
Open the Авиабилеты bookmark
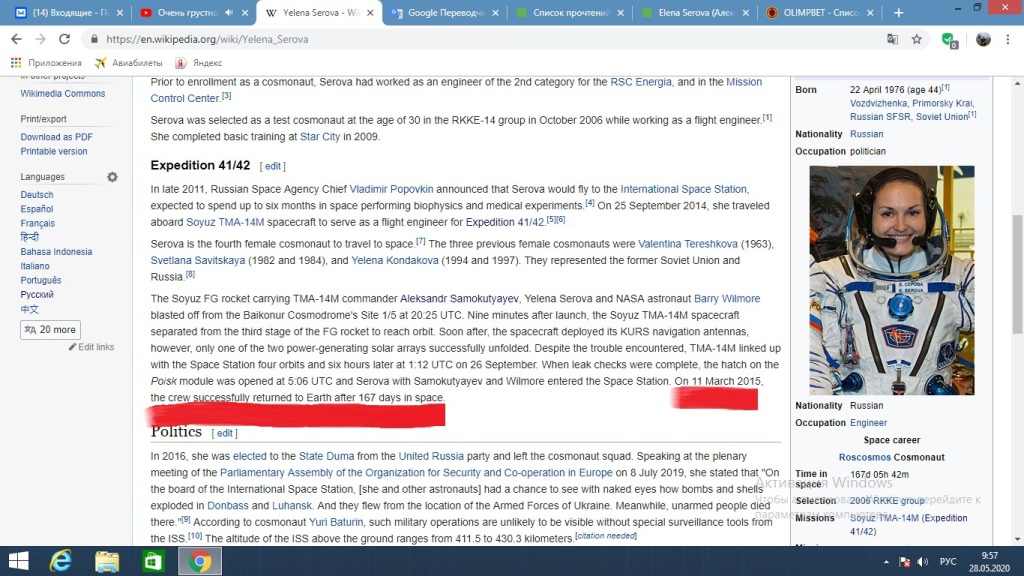click(129, 63)
